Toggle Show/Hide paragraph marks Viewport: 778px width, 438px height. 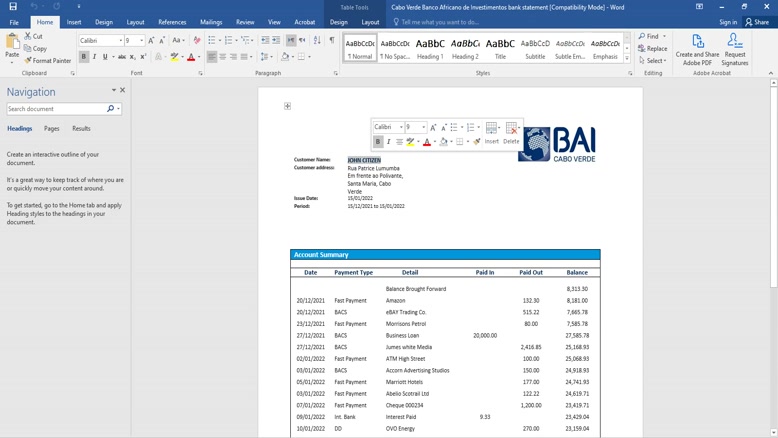point(332,41)
